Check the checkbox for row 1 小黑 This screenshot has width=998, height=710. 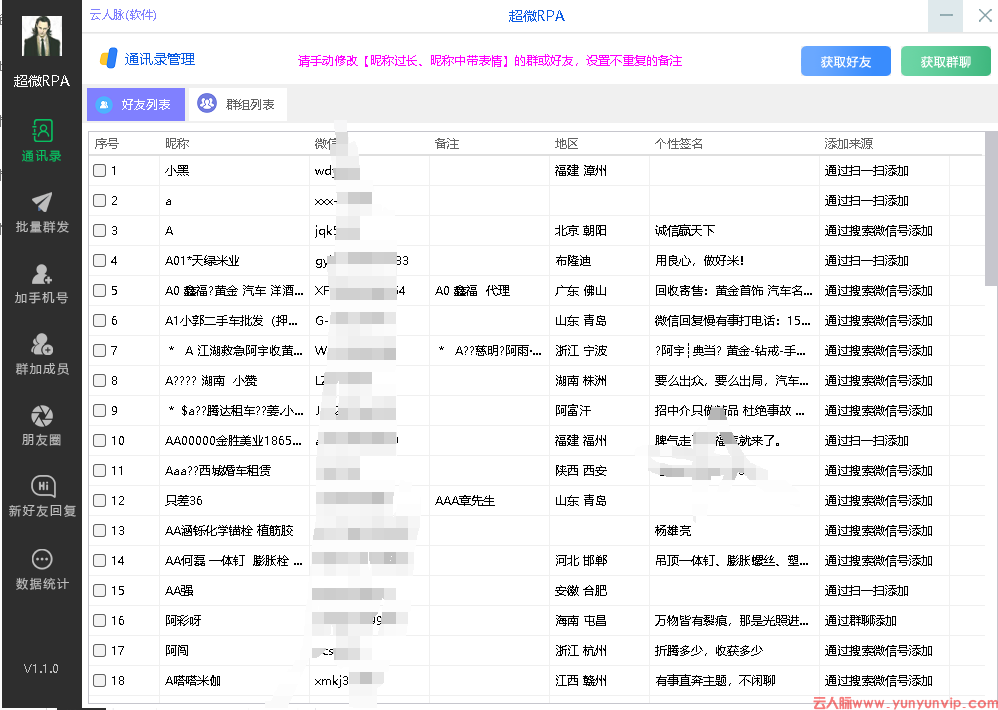(99, 171)
